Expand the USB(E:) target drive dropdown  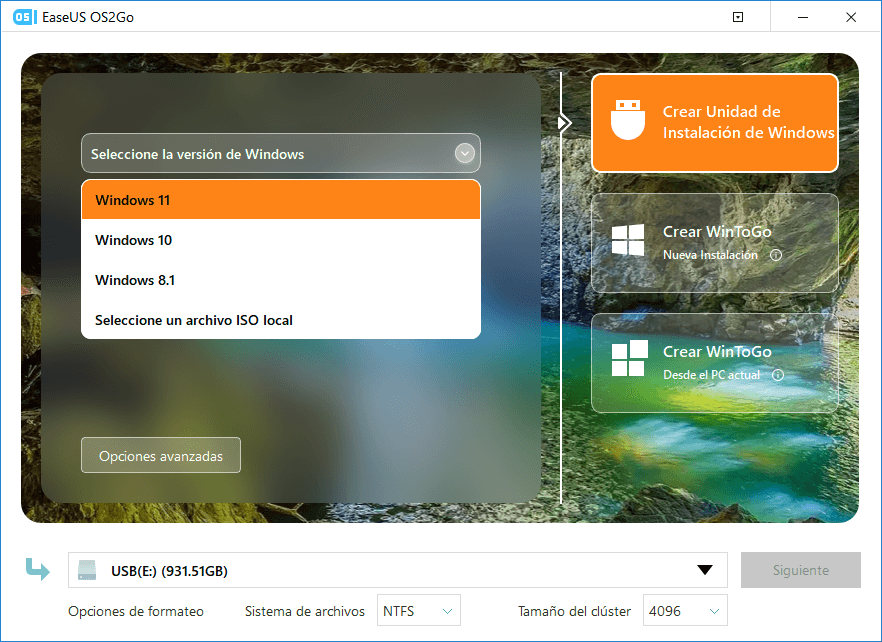click(x=705, y=570)
